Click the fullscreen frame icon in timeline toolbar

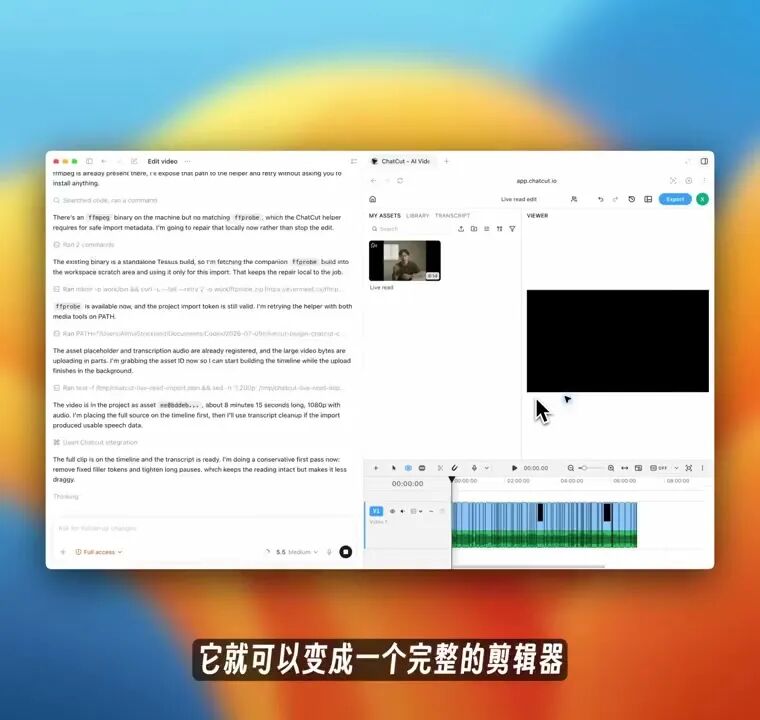coord(689,468)
